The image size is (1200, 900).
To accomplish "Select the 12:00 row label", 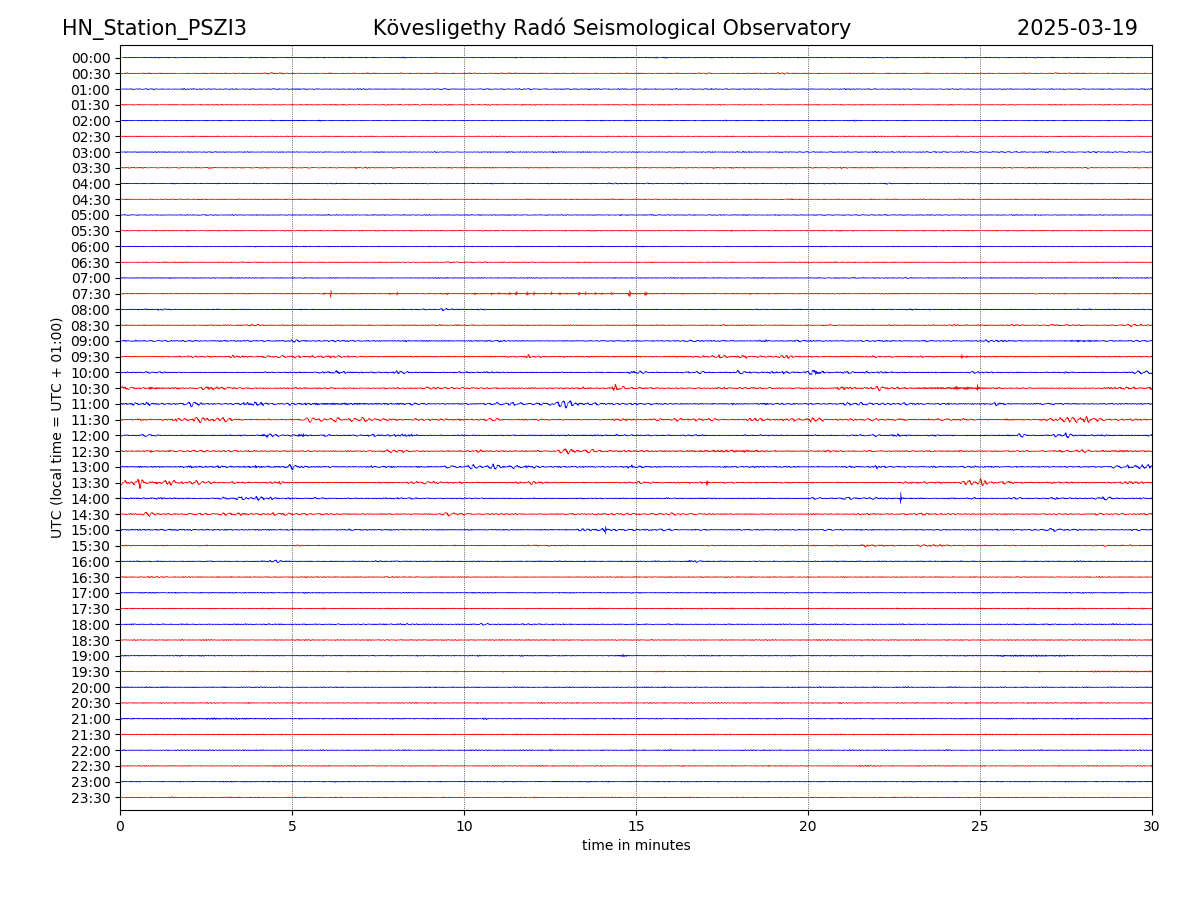I will click(x=90, y=436).
